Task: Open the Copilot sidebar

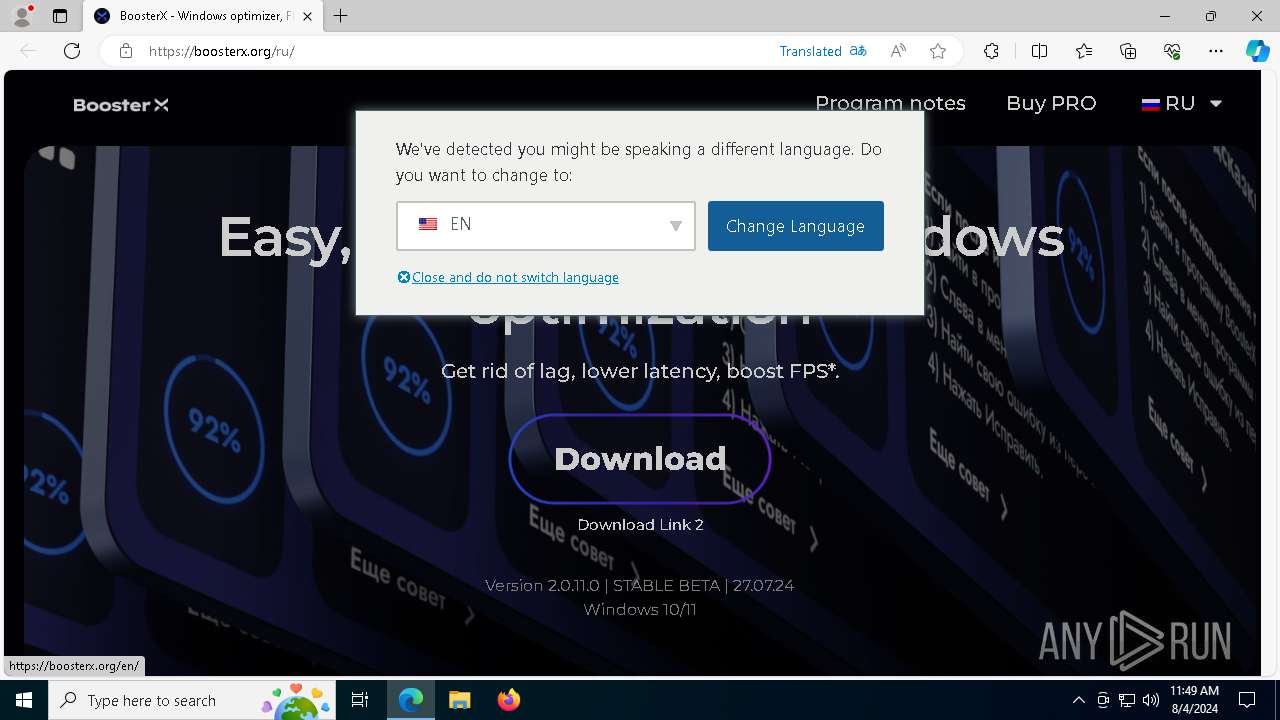Action: point(1257,51)
